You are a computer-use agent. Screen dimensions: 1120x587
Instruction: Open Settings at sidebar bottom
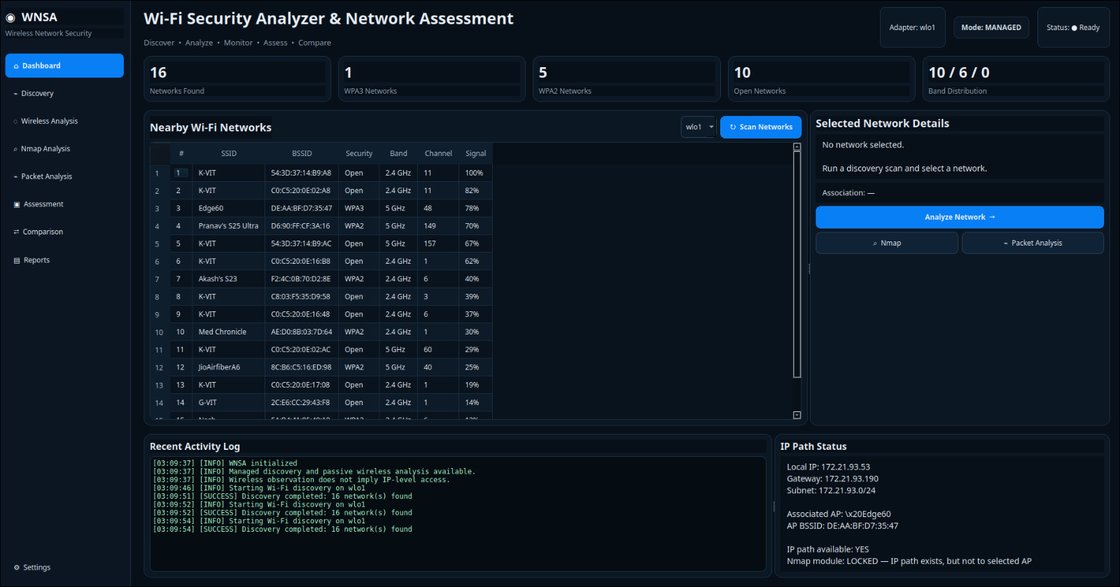pos(64,568)
